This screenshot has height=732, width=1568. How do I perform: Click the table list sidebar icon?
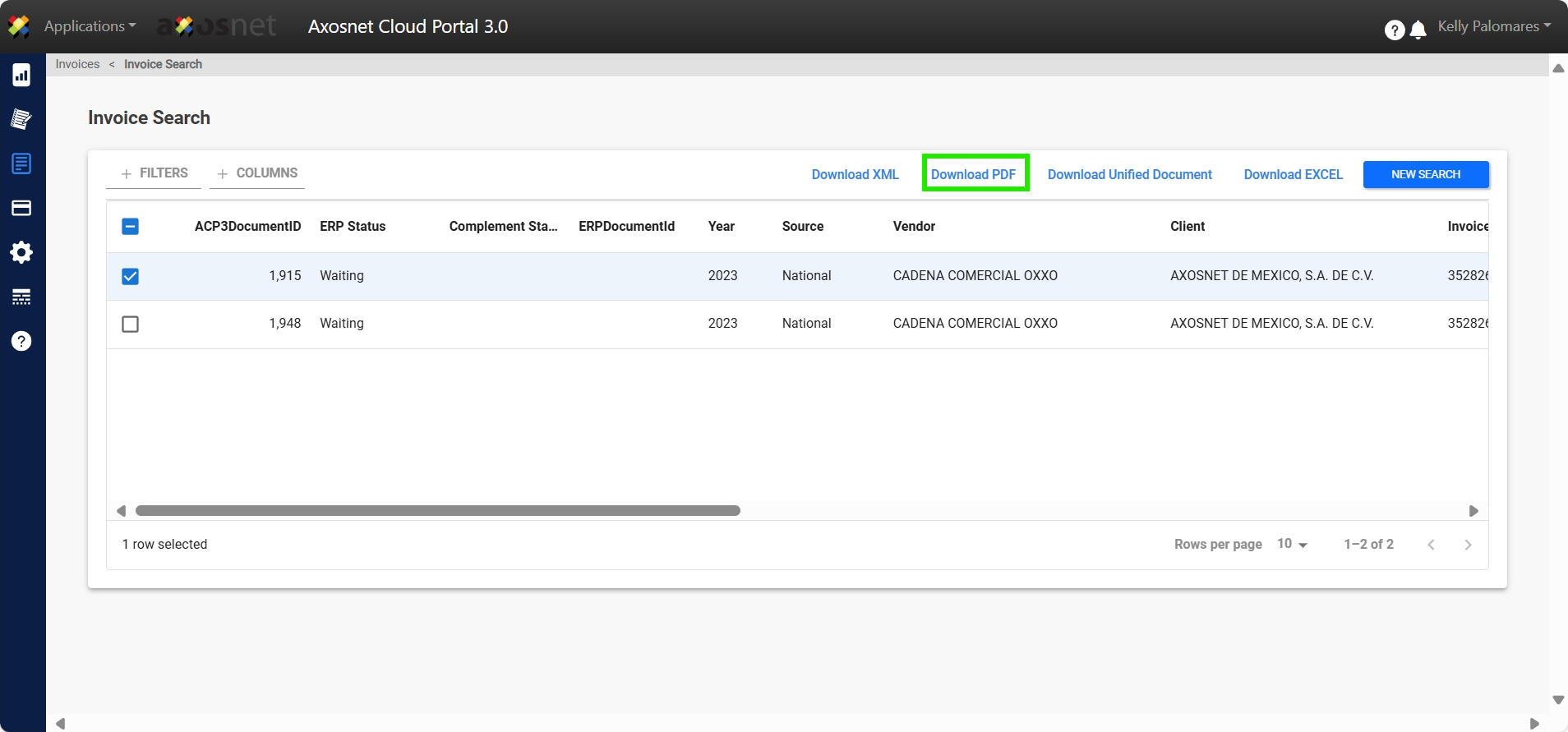coord(21,297)
